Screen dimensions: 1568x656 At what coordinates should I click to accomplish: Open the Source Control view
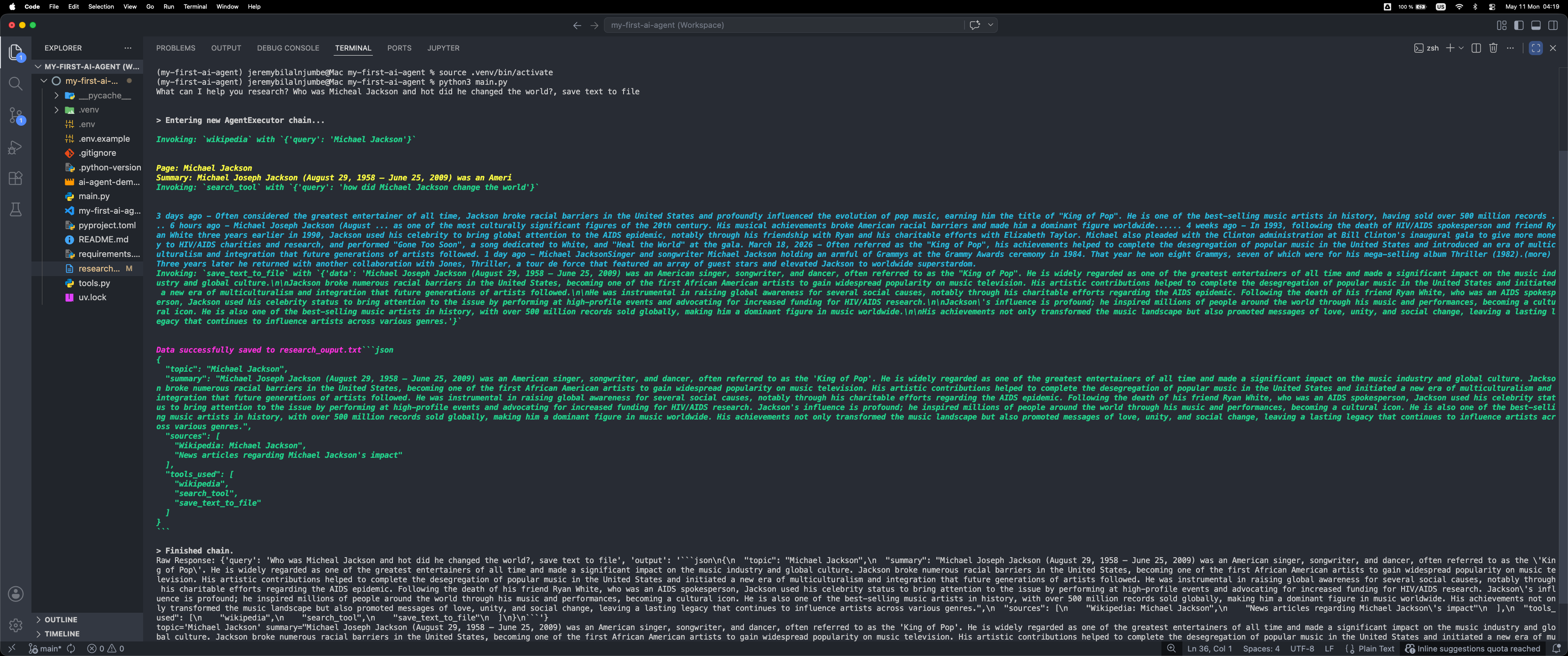tap(16, 116)
